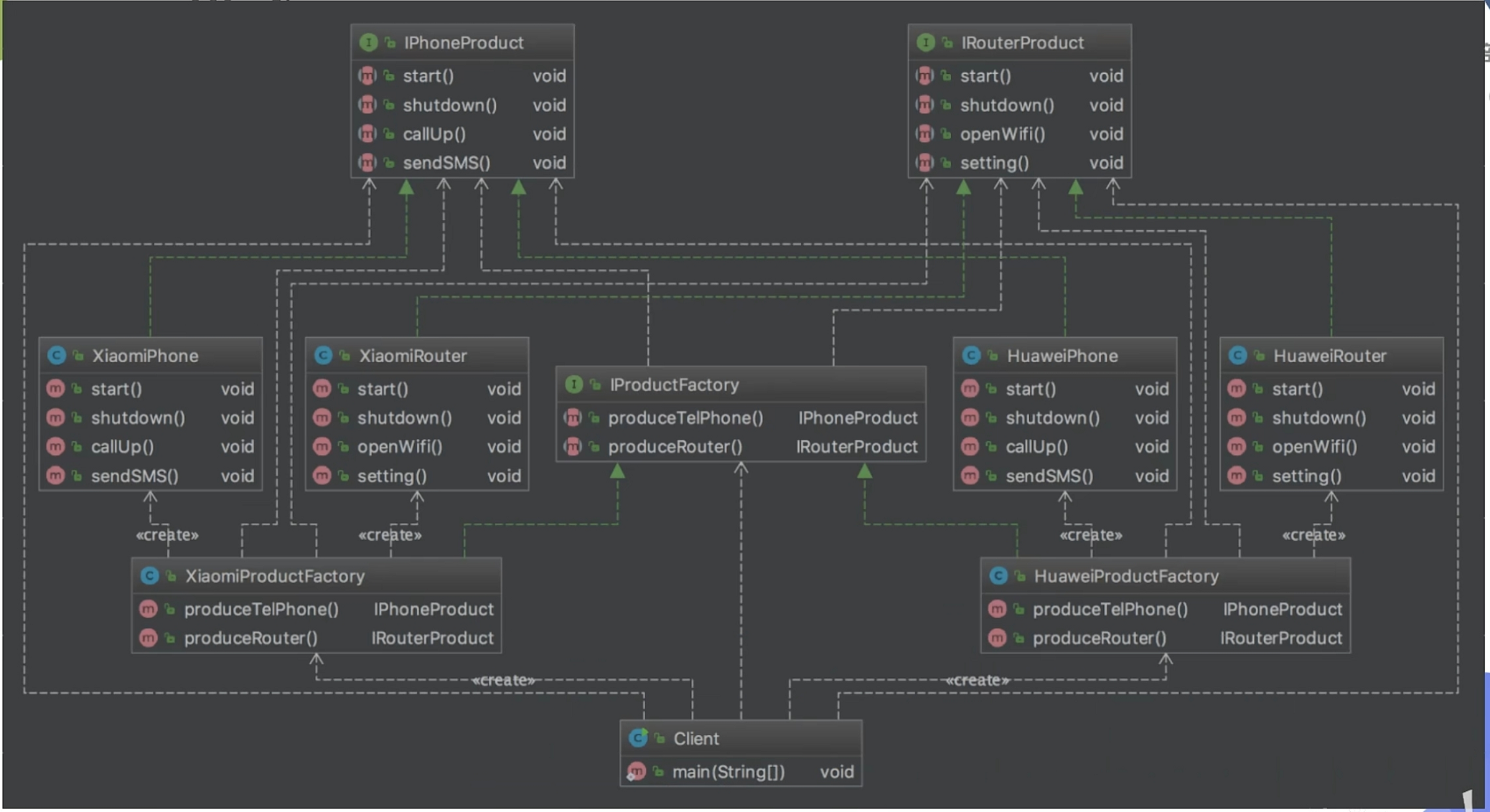Click main method icon in Client
The width and height of the screenshot is (1490, 812).
coord(636,772)
